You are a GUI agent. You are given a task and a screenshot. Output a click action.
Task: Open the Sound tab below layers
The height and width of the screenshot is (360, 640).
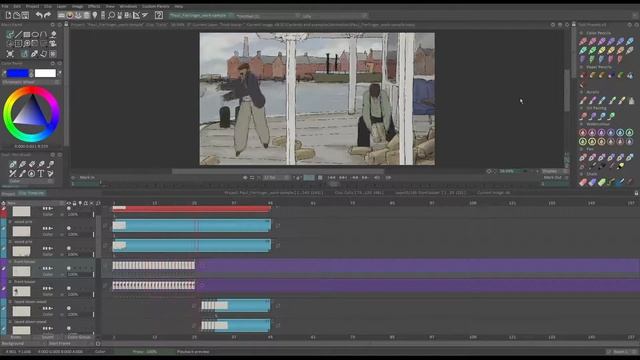(47, 338)
